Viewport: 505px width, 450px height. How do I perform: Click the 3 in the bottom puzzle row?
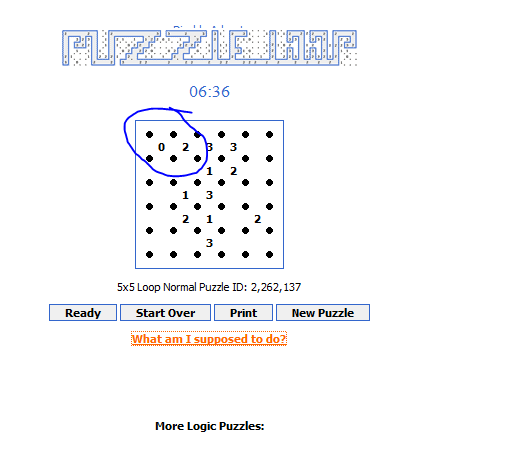pyautogui.click(x=209, y=243)
